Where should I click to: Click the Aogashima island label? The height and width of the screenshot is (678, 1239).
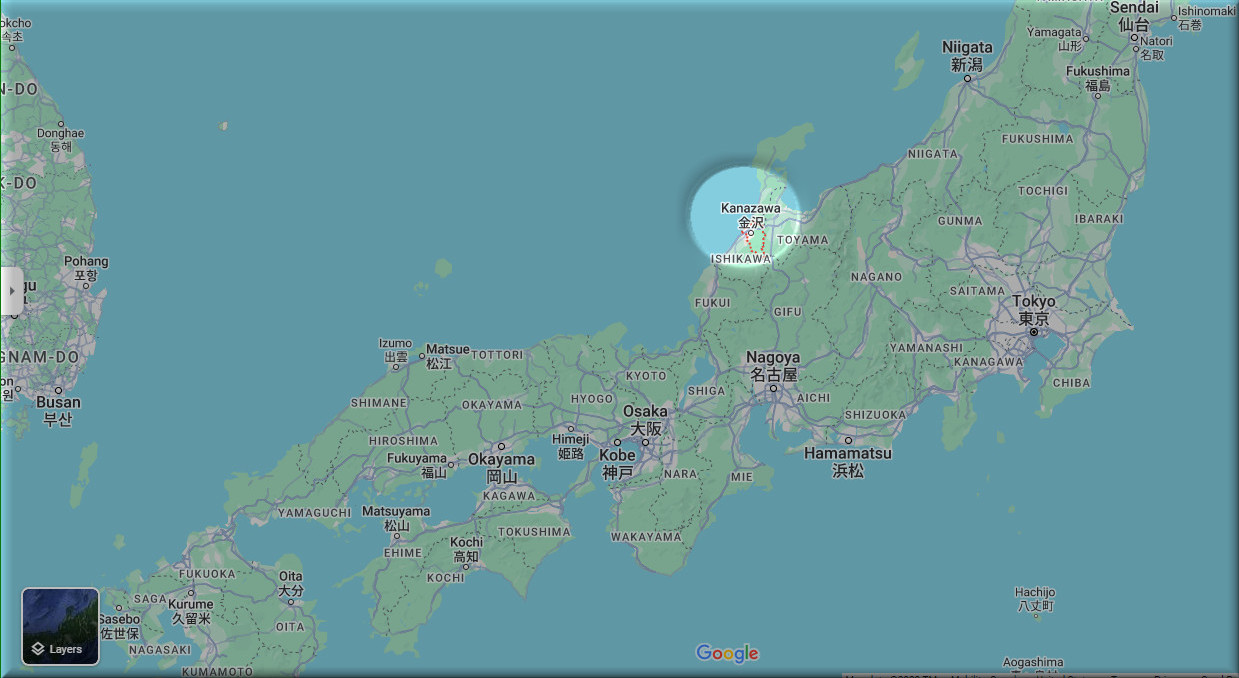pyautogui.click(x=1032, y=662)
